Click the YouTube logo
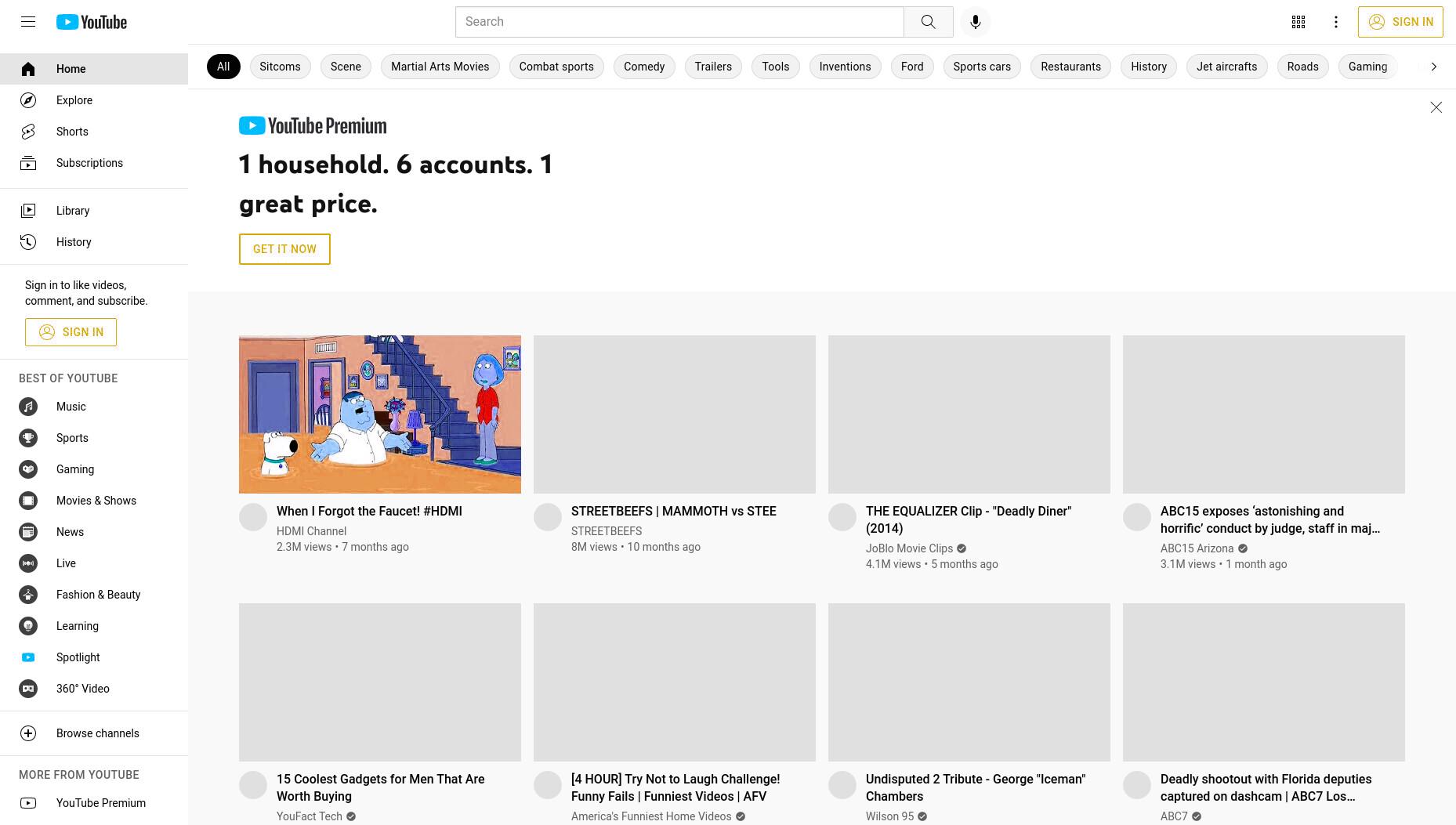 (x=92, y=22)
